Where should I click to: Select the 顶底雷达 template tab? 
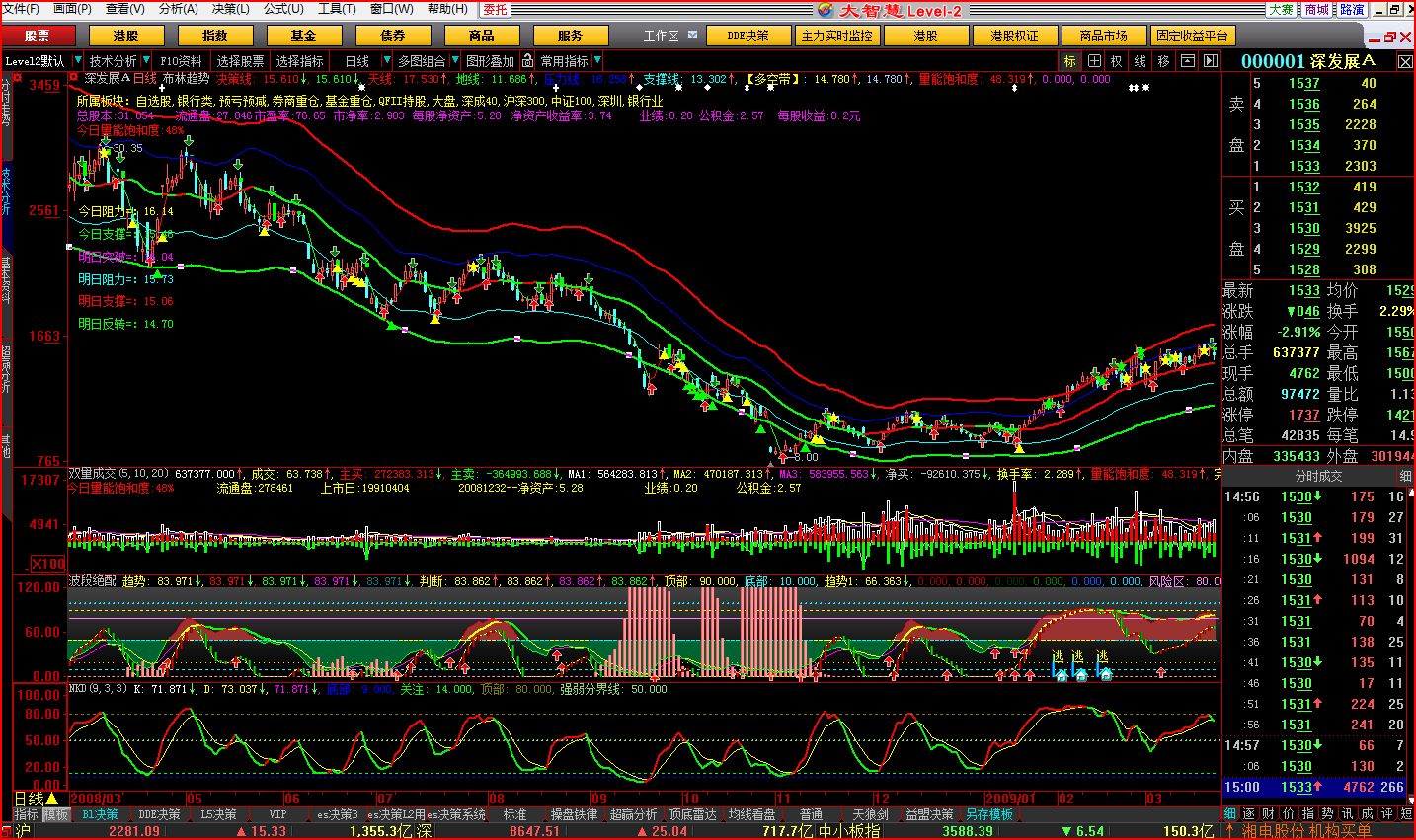coord(692,814)
